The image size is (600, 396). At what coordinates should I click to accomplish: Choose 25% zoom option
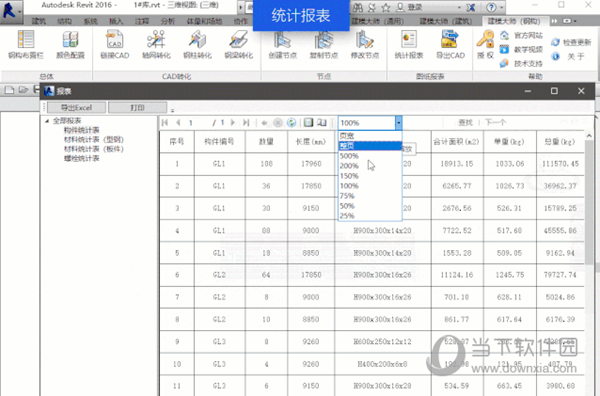370,215
